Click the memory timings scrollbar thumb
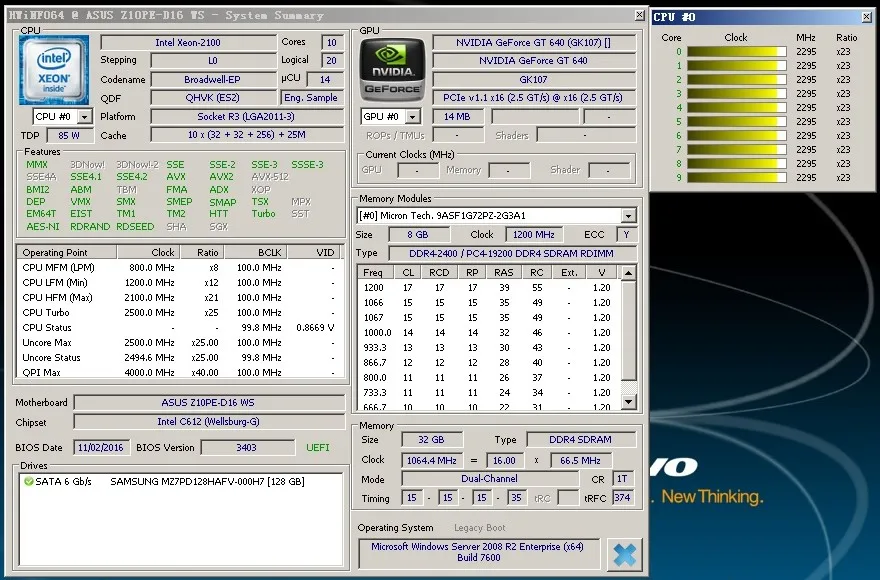This screenshot has width=880, height=580. (629, 330)
